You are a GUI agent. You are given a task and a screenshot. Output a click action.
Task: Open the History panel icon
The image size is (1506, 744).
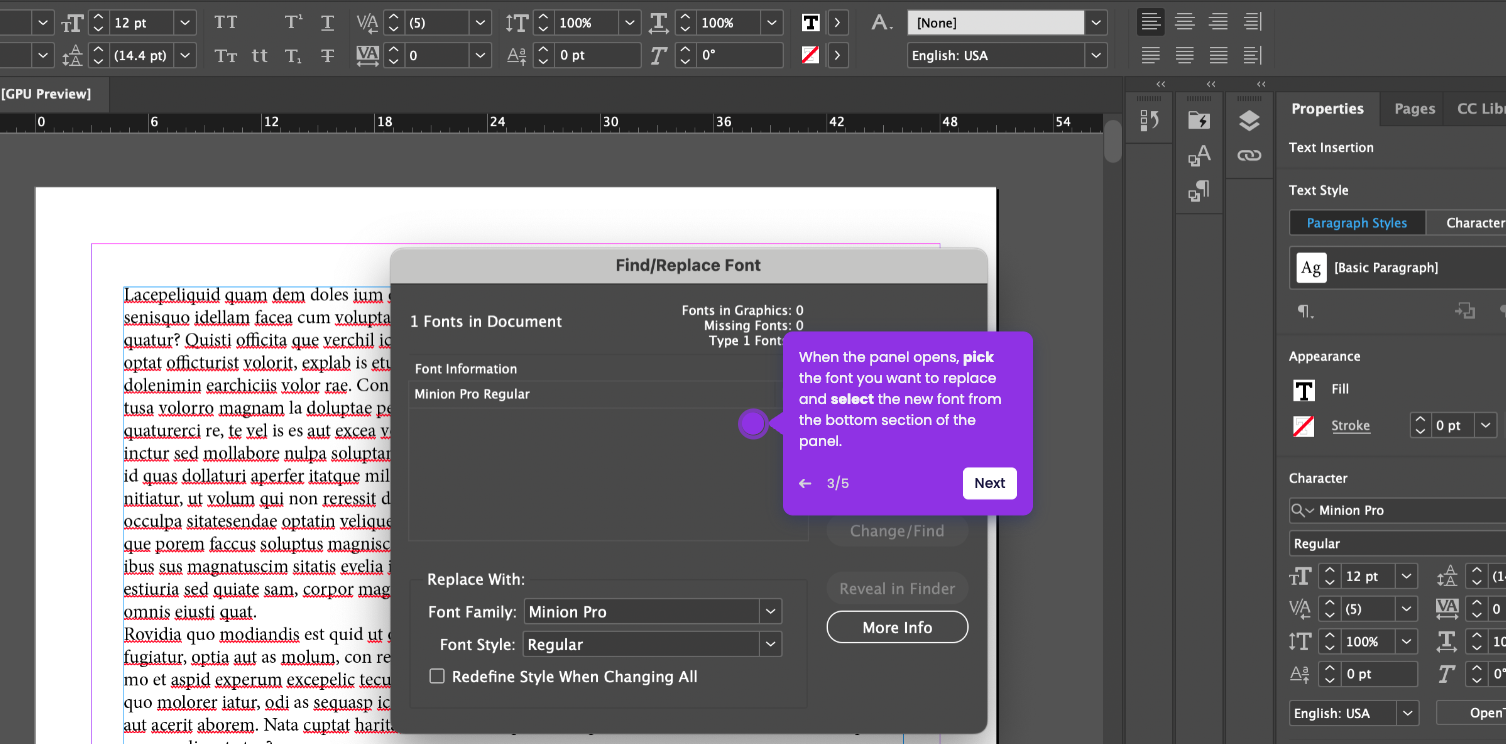click(x=1149, y=121)
